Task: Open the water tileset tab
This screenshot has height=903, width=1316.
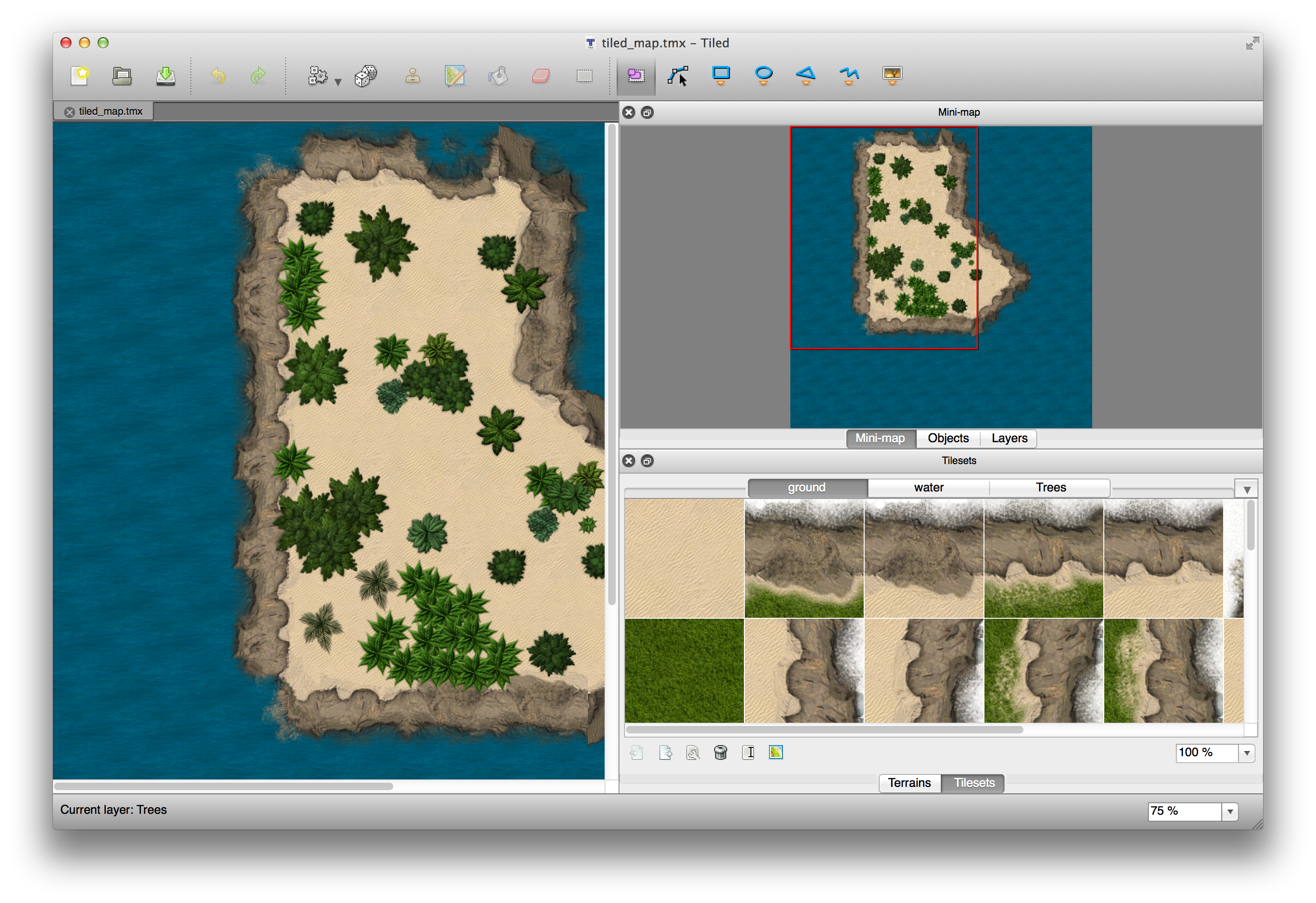Action: 929,487
